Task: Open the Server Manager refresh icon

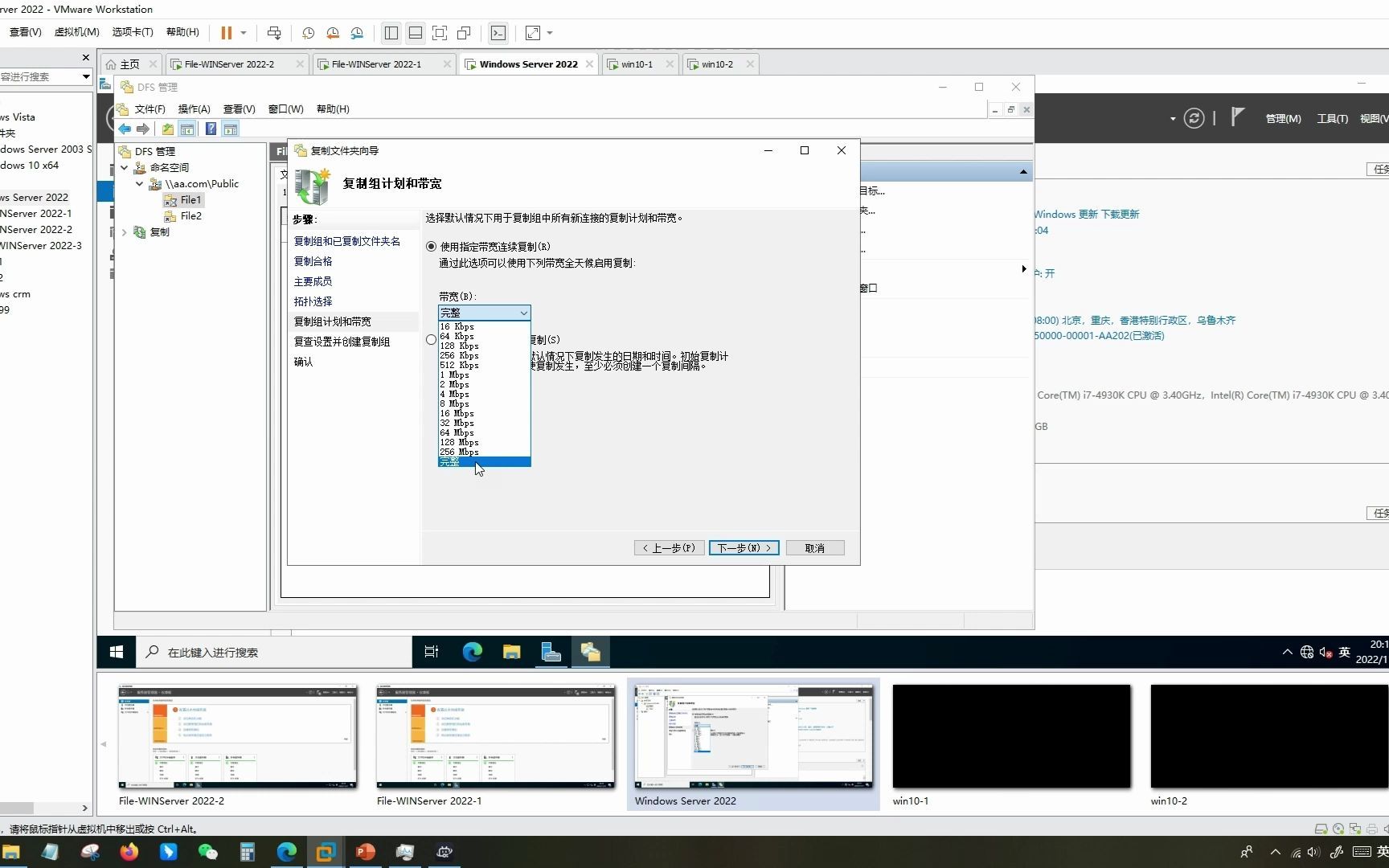Action: [x=1194, y=118]
